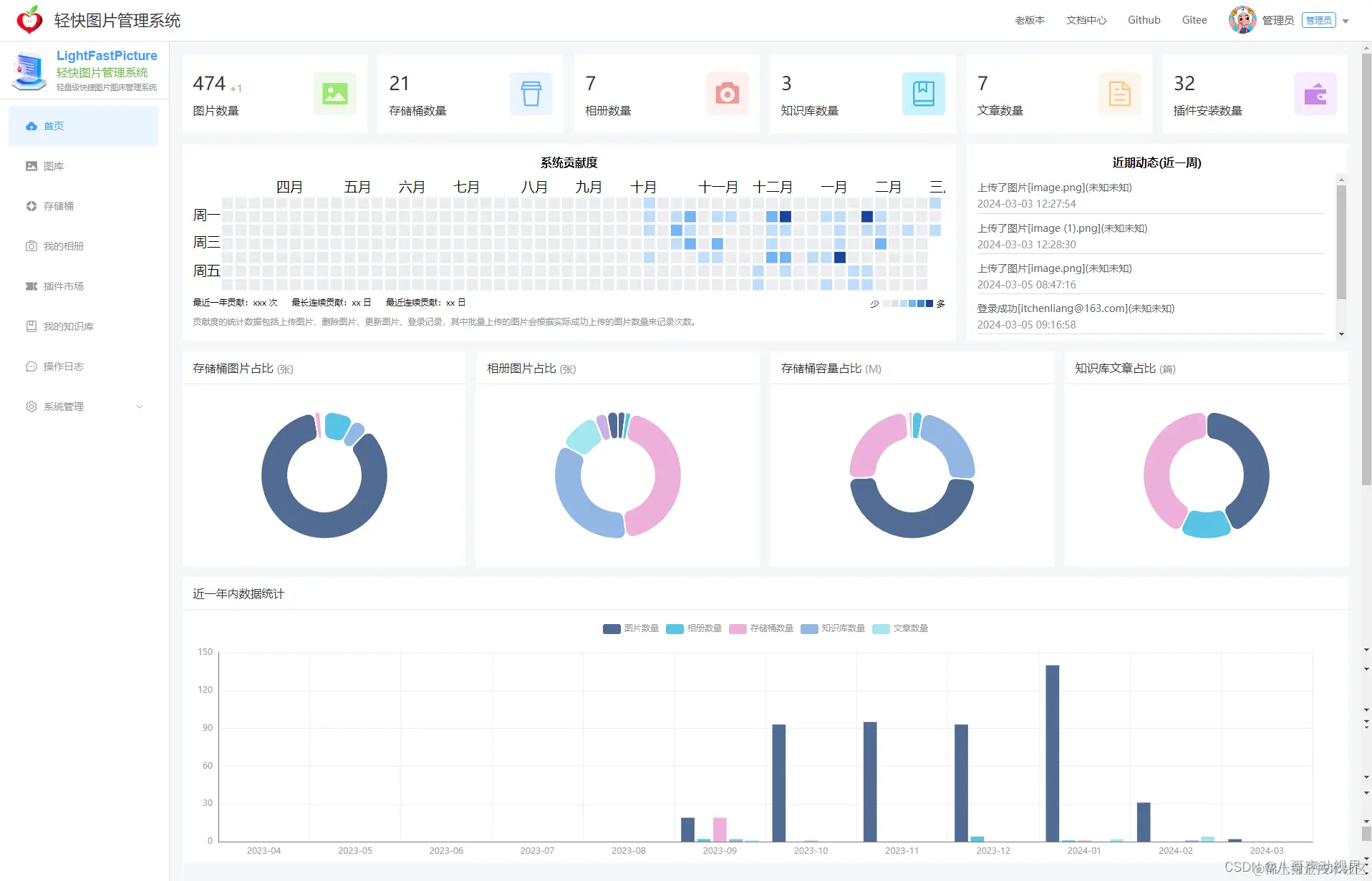1372x881 pixels.
Task: Click the 插件市场 sidebar video icon
Action: (32, 286)
